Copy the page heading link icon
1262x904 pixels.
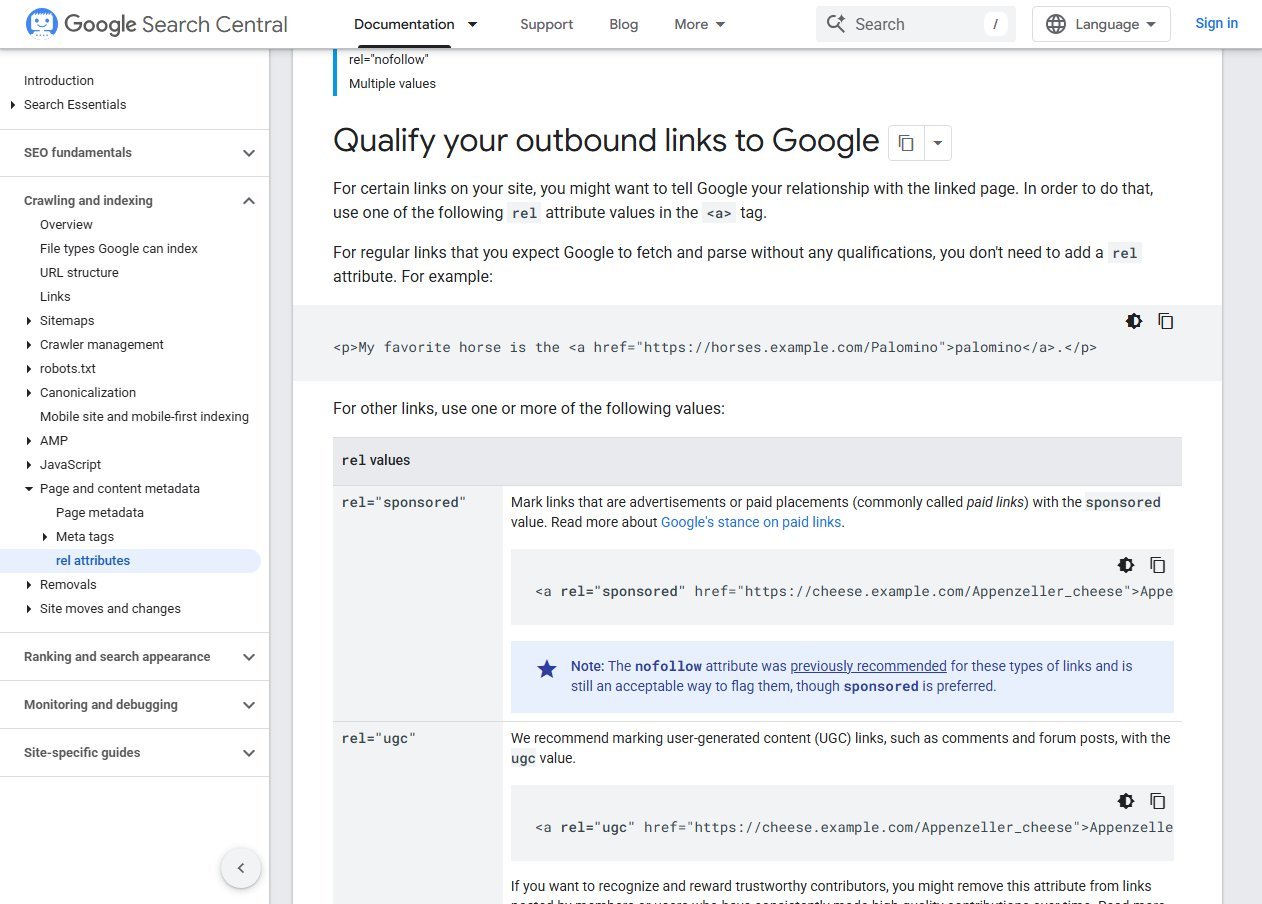(x=906, y=143)
